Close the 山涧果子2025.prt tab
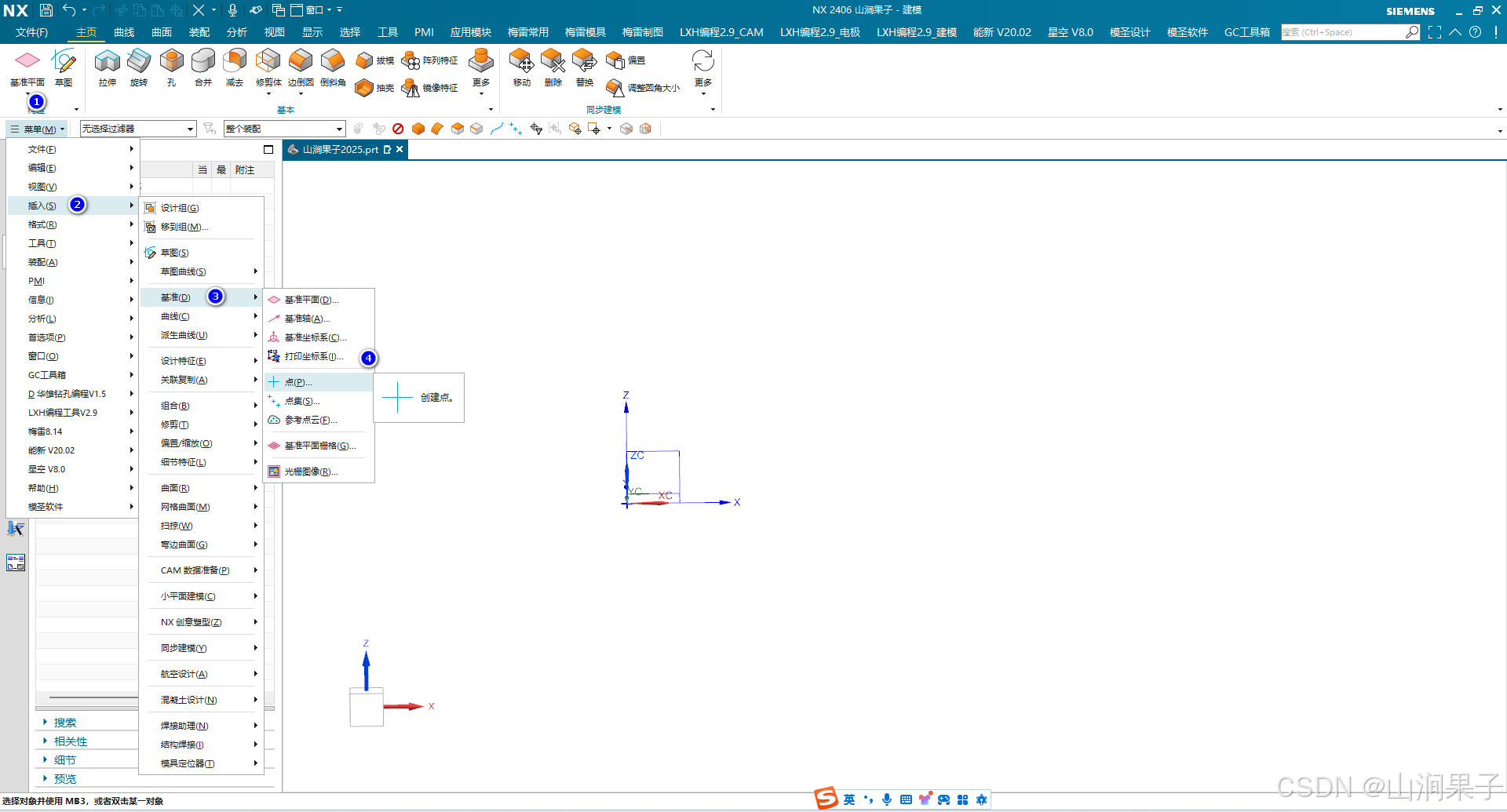 pos(400,149)
